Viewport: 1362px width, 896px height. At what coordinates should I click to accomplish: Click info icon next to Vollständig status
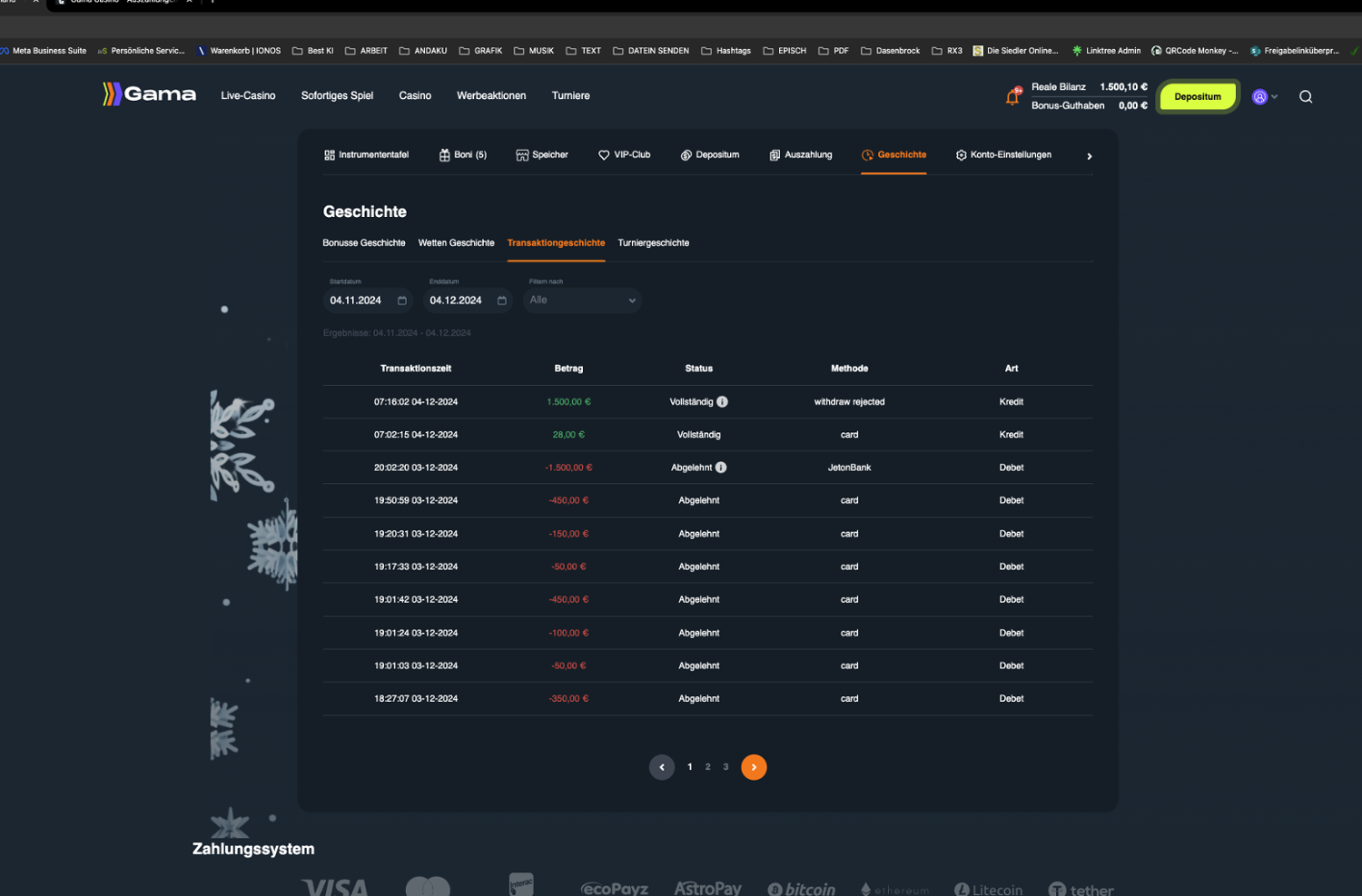722,402
